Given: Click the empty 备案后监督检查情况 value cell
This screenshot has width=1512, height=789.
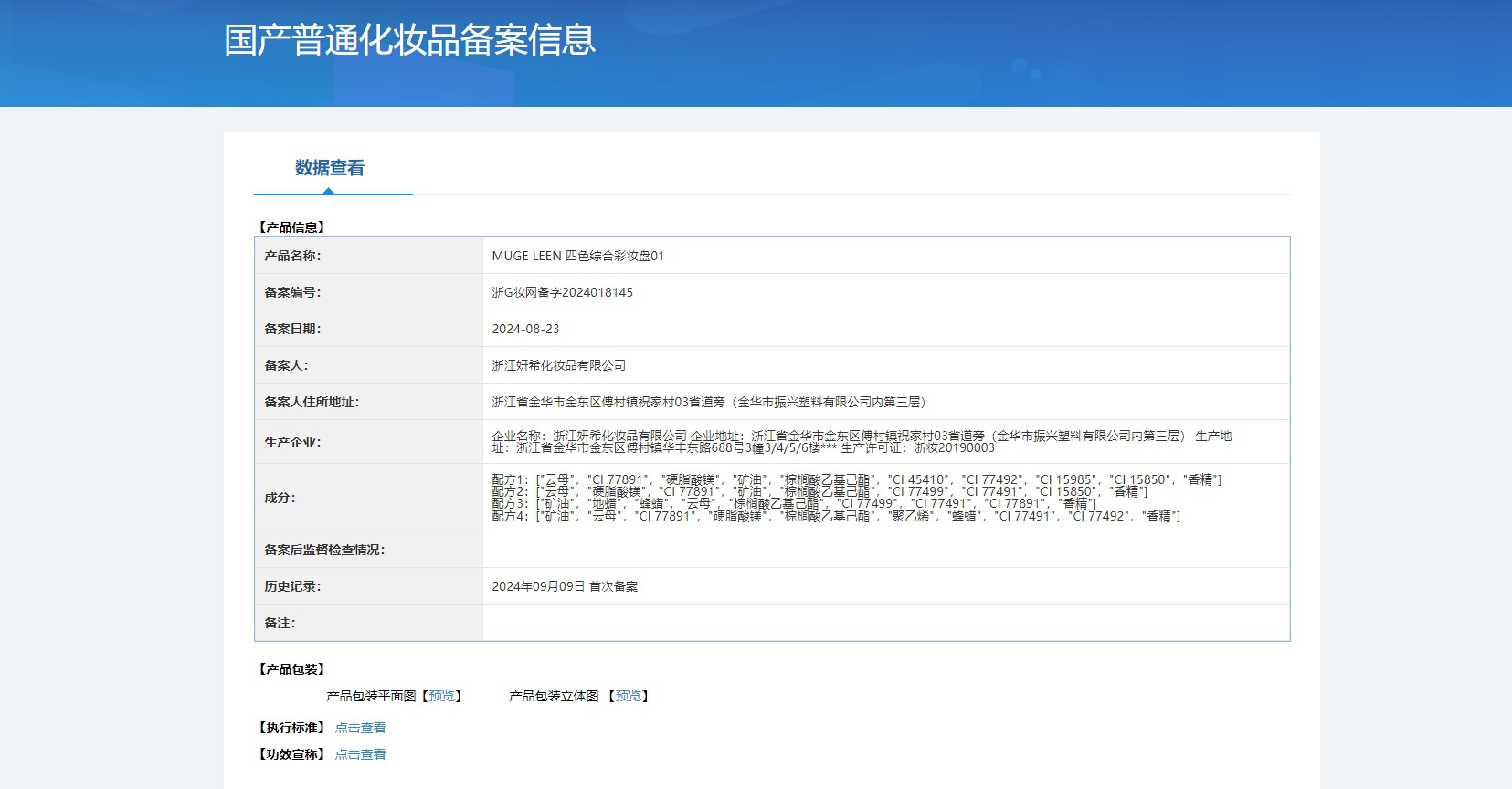Looking at the screenshot, I should (884, 550).
